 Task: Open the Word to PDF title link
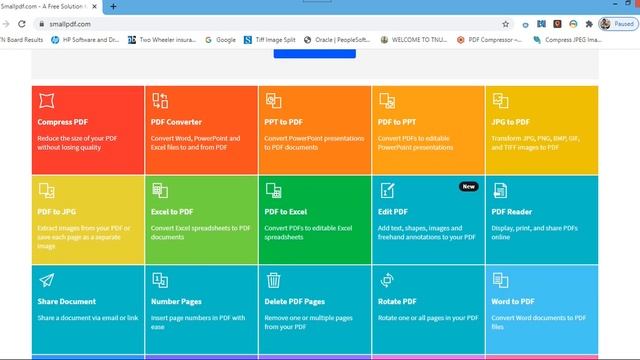coord(513,302)
